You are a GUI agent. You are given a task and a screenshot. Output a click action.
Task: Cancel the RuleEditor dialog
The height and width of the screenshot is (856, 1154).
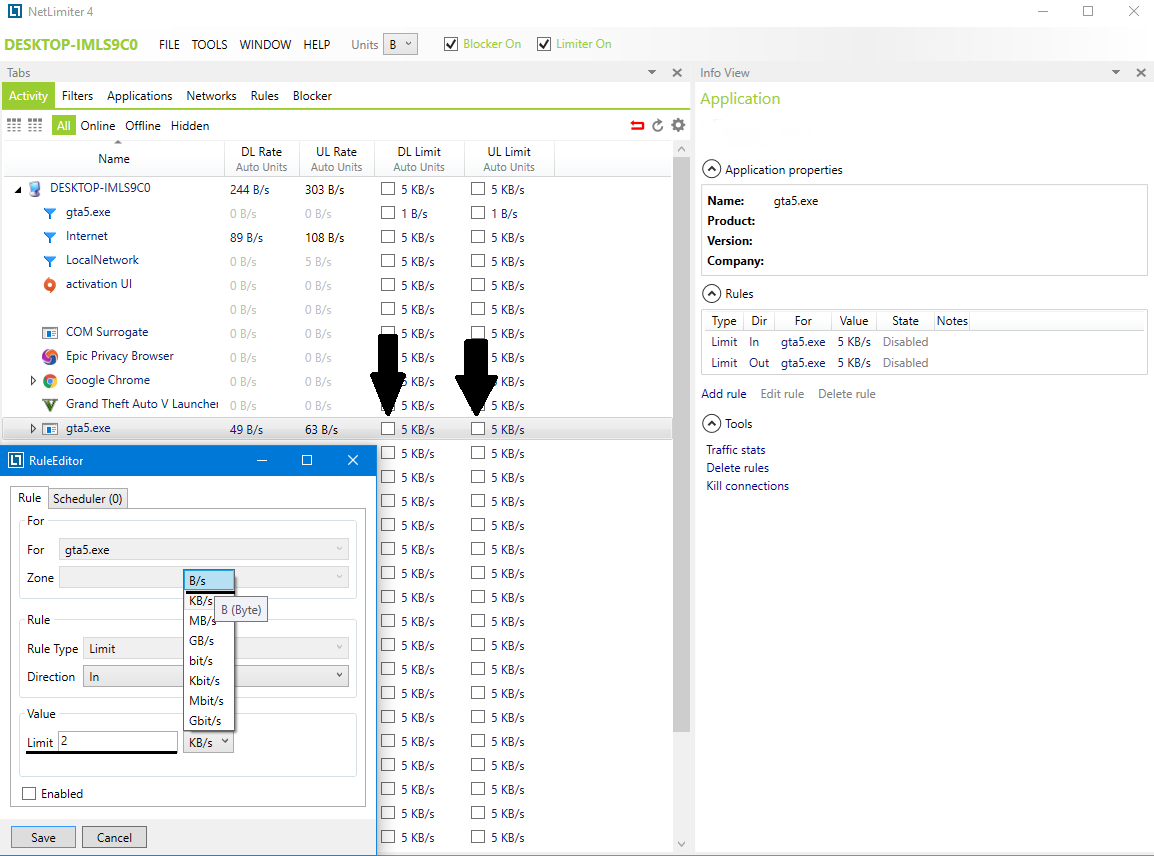point(114,837)
